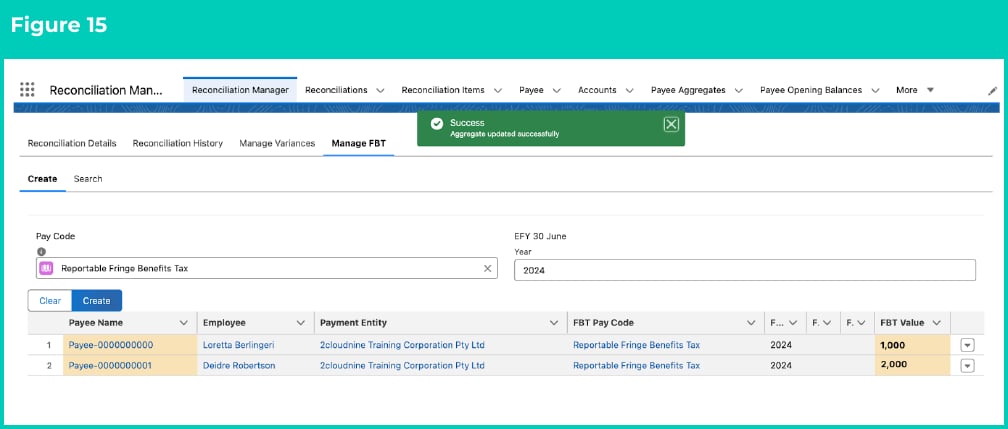Select the Manage FBT tab

(x=359, y=143)
